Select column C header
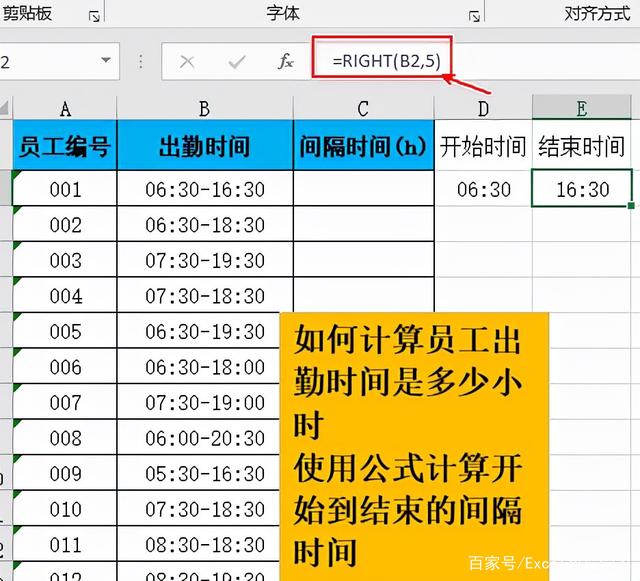The image size is (640, 581). point(363,109)
